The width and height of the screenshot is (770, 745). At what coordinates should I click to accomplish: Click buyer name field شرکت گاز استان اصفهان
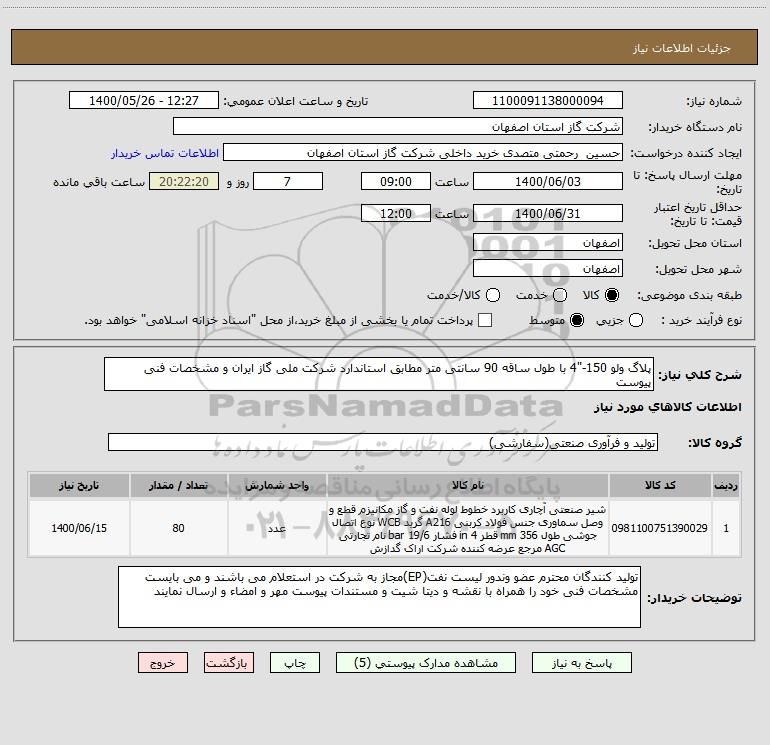pyautogui.click(x=398, y=127)
